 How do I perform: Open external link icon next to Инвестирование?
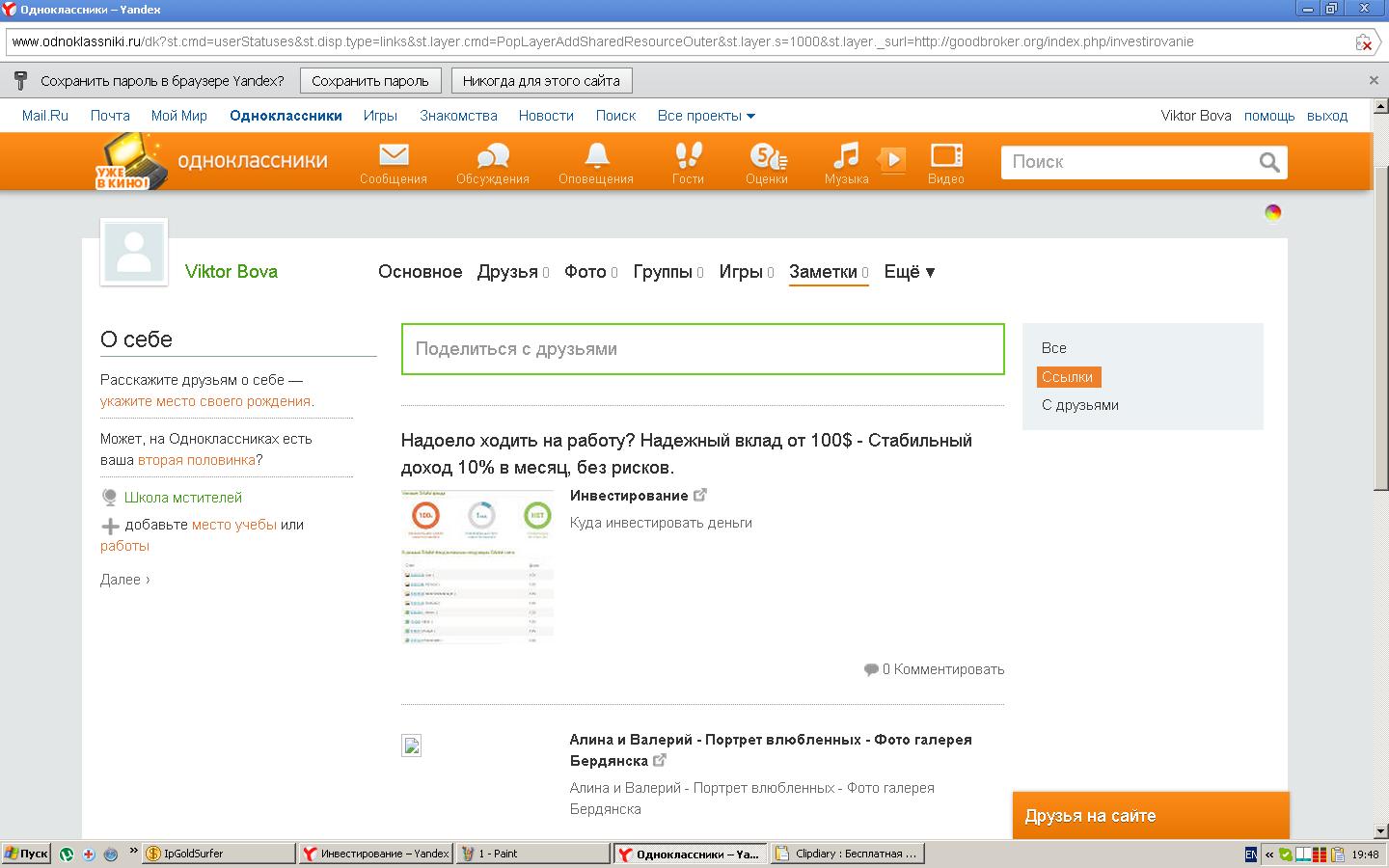[x=700, y=495]
